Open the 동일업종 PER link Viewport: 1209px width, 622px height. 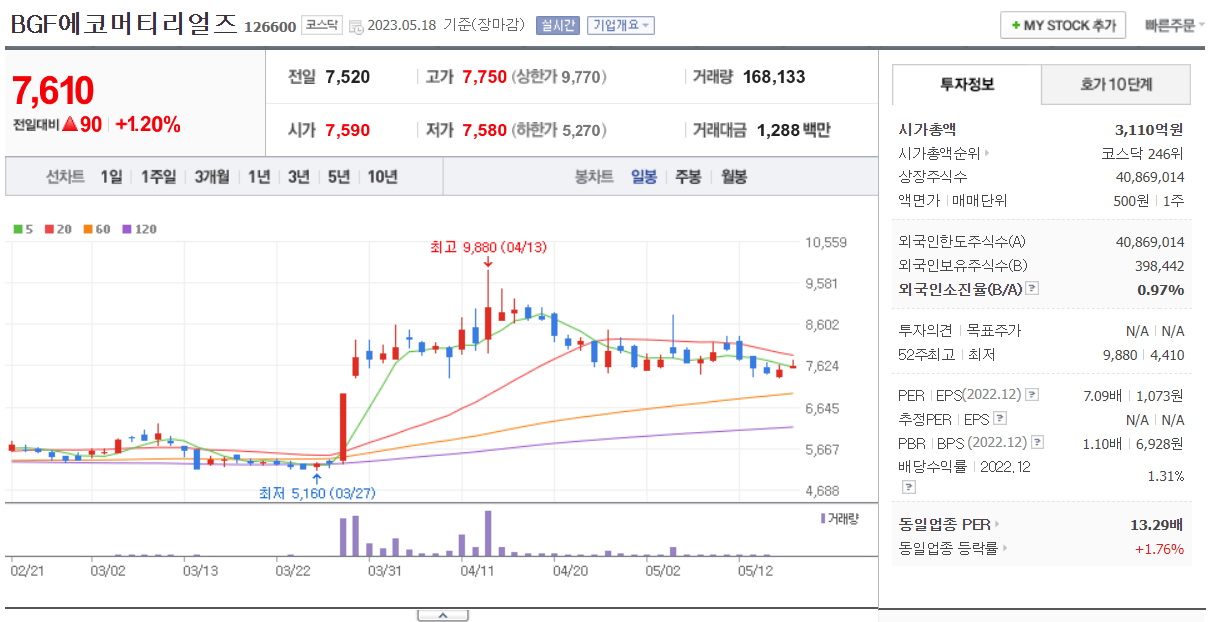pyautogui.click(x=949, y=524)
